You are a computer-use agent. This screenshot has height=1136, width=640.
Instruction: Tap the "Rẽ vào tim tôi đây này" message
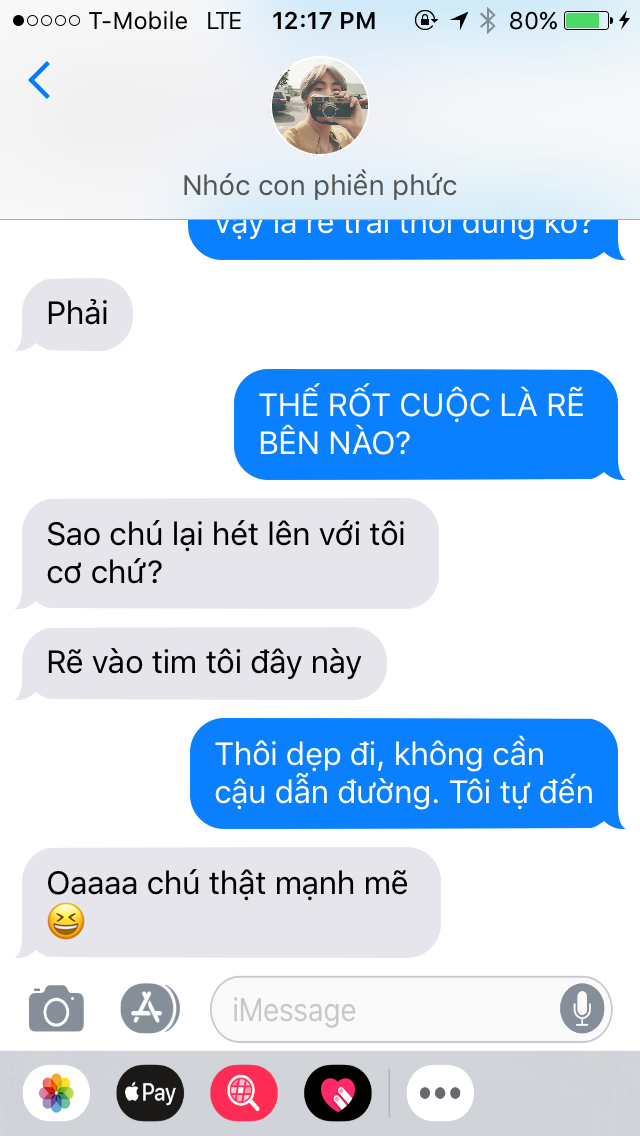click(x=201, y=664)
